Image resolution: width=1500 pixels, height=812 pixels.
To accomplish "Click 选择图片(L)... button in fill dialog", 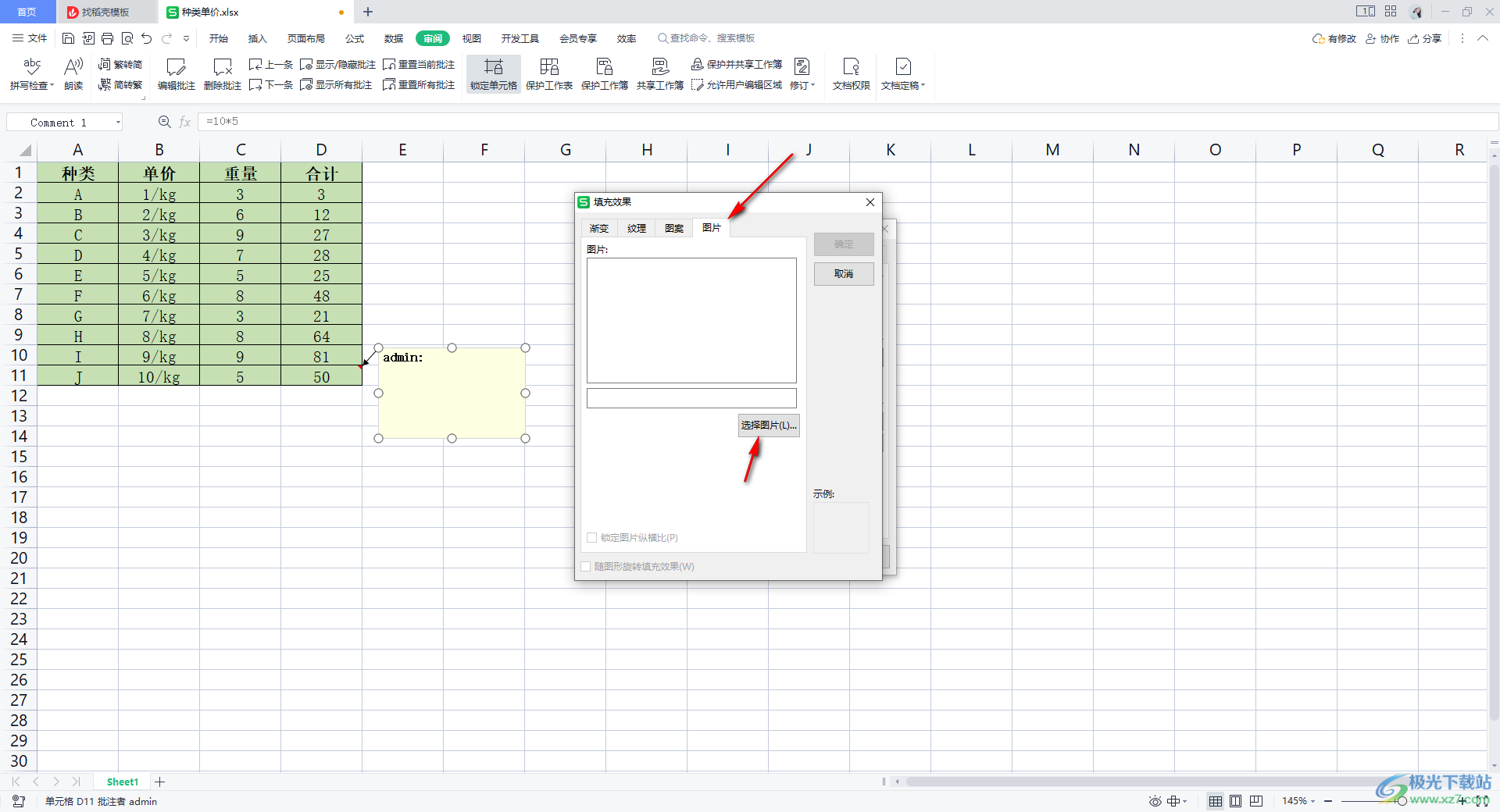I will click(x=769, y=426).
